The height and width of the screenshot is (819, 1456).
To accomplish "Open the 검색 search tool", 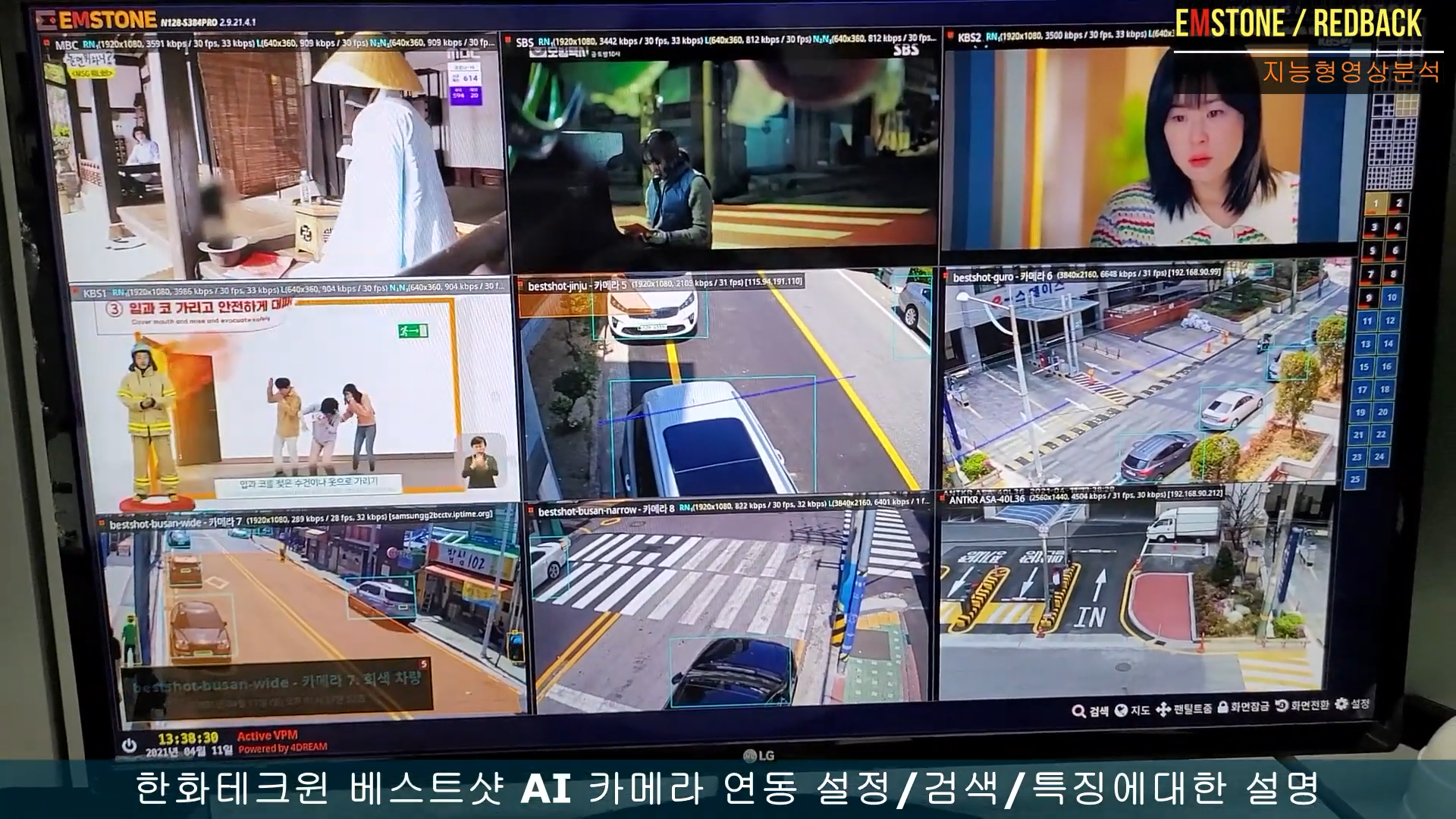I will (x=1090, y=711).
